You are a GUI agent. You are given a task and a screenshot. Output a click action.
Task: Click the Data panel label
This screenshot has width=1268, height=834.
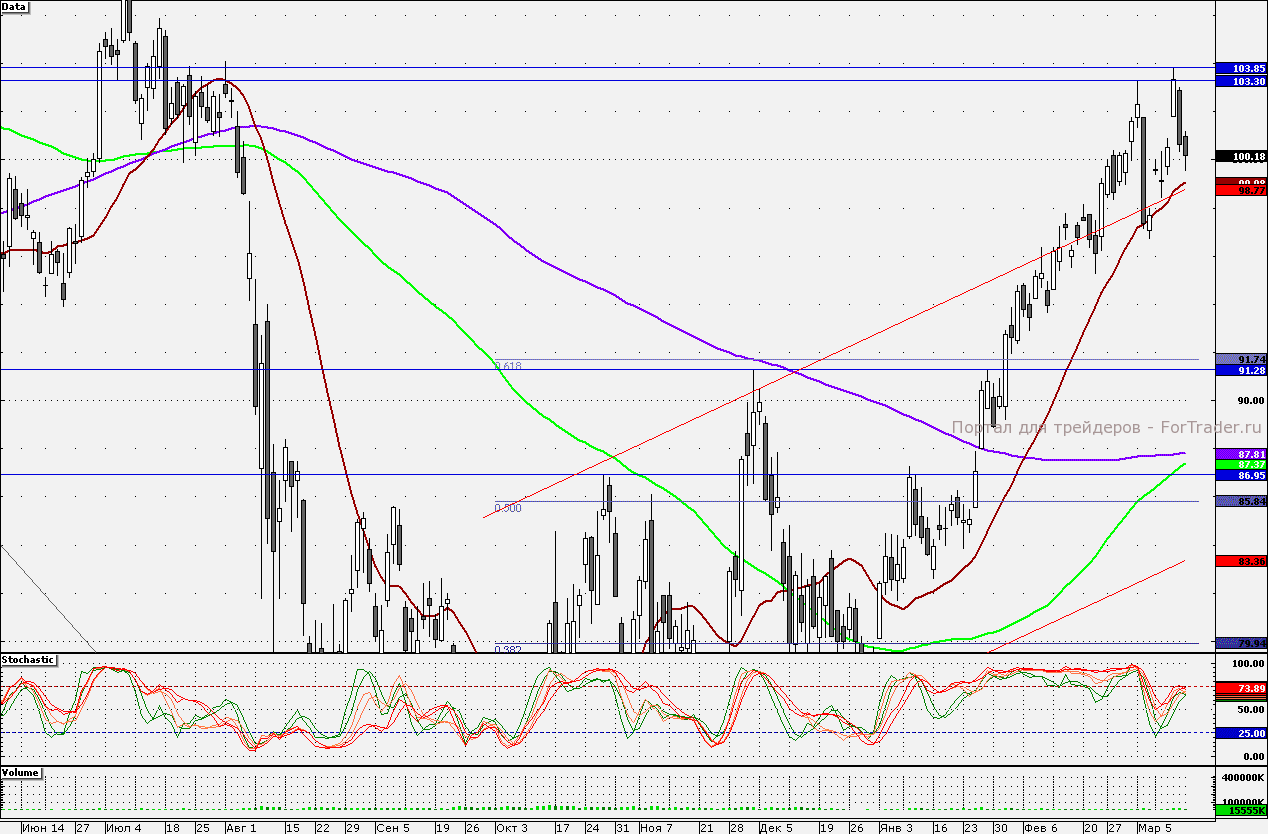click(16, 6)
